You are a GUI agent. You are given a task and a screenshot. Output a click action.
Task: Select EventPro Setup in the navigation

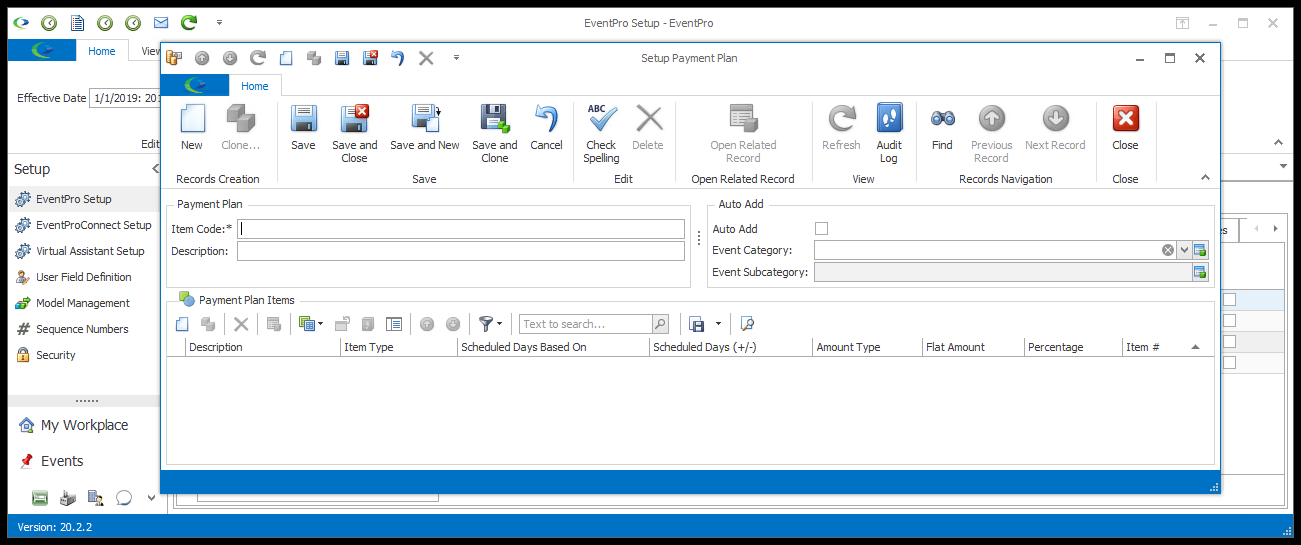tap(85, 199)
